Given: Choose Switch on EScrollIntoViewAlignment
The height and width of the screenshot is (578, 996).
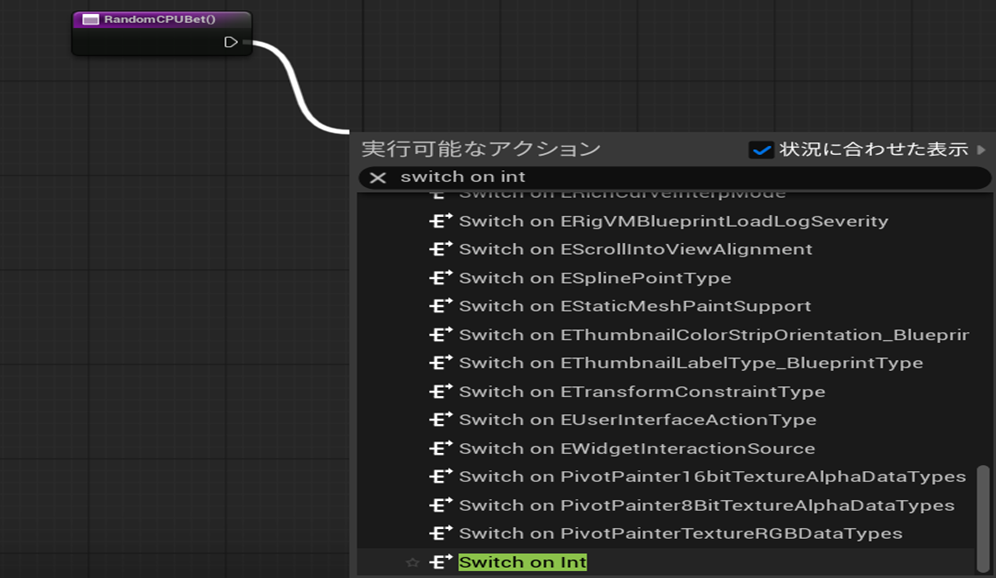Looking at the screenshot, I should [635, 249].
